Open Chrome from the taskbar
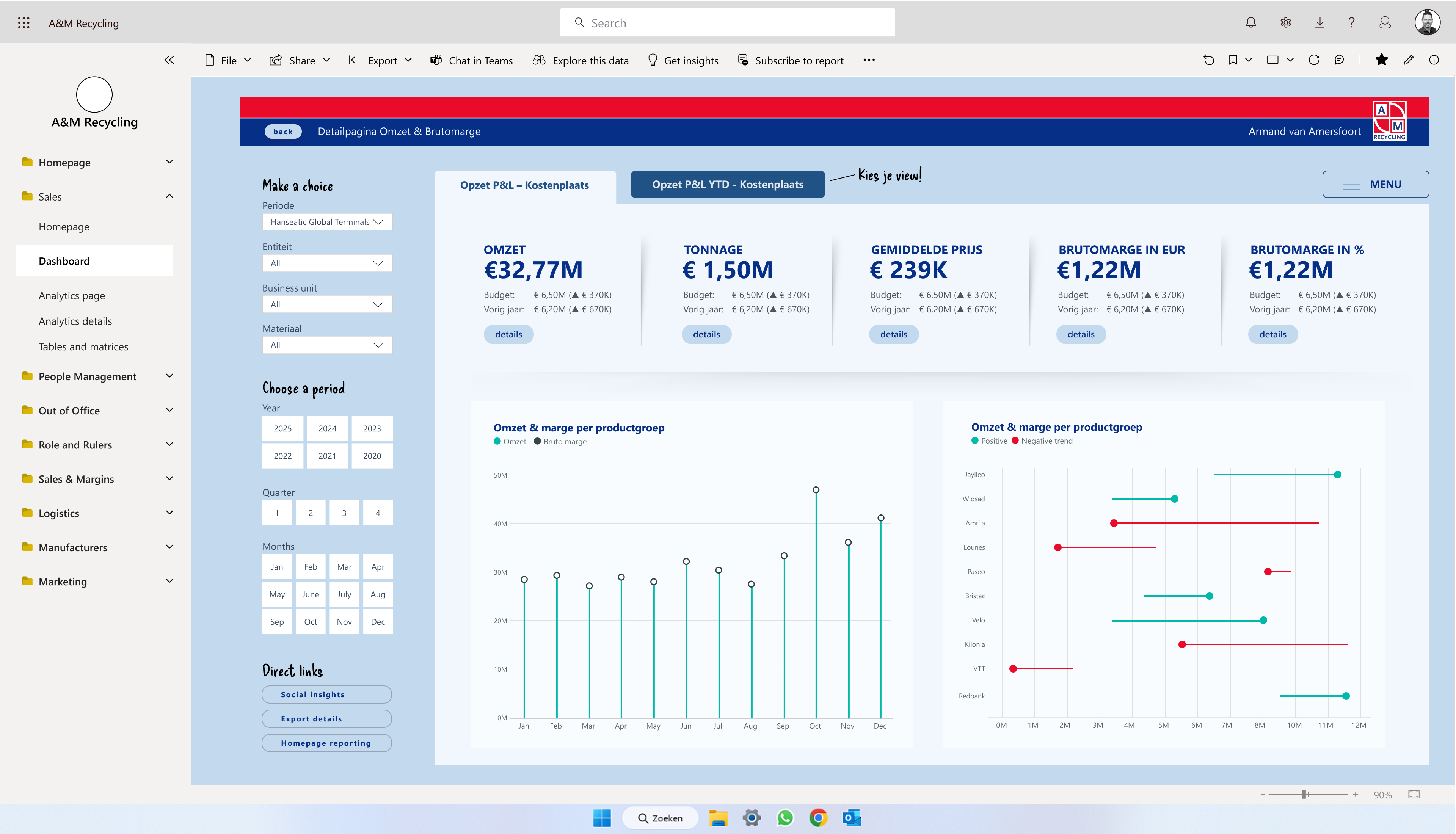The height and width of the screenshot is (834, 1456). point(819,818)
